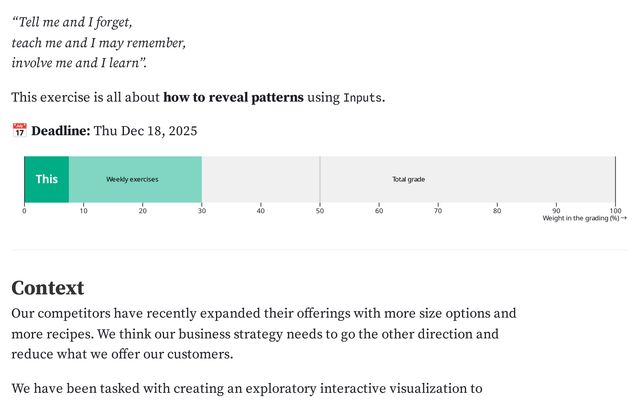The height and width of the screenshot is (400, 640).
Task: Click the 0 tick label on the axis
Action: click(24, 210)
